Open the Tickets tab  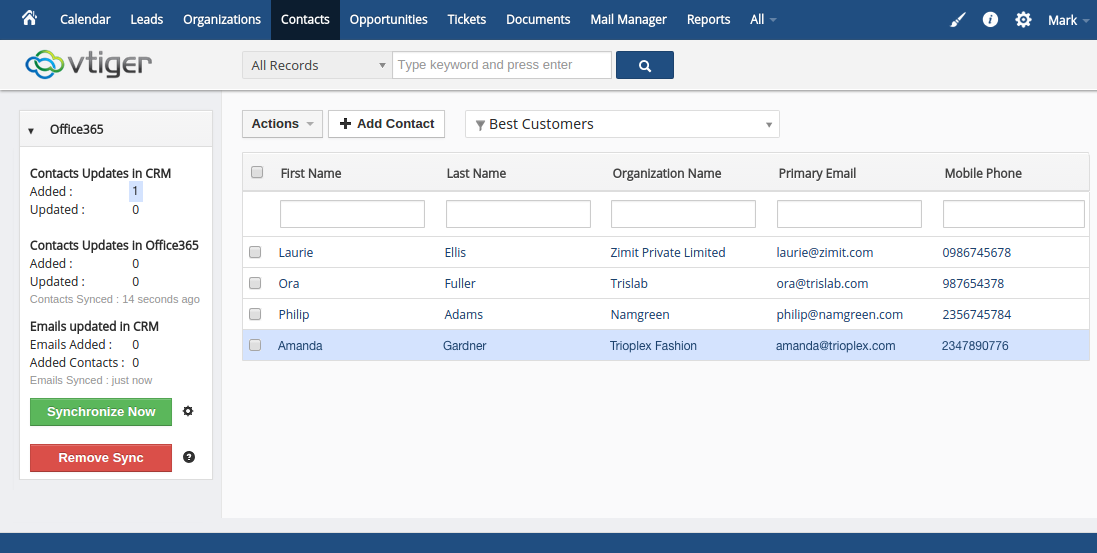coord(467,20)
